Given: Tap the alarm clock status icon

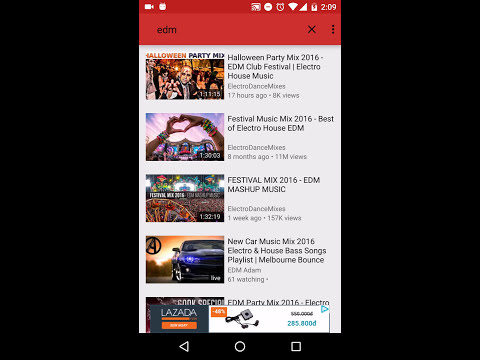Looking at the screenshot, I should [280, 7].
